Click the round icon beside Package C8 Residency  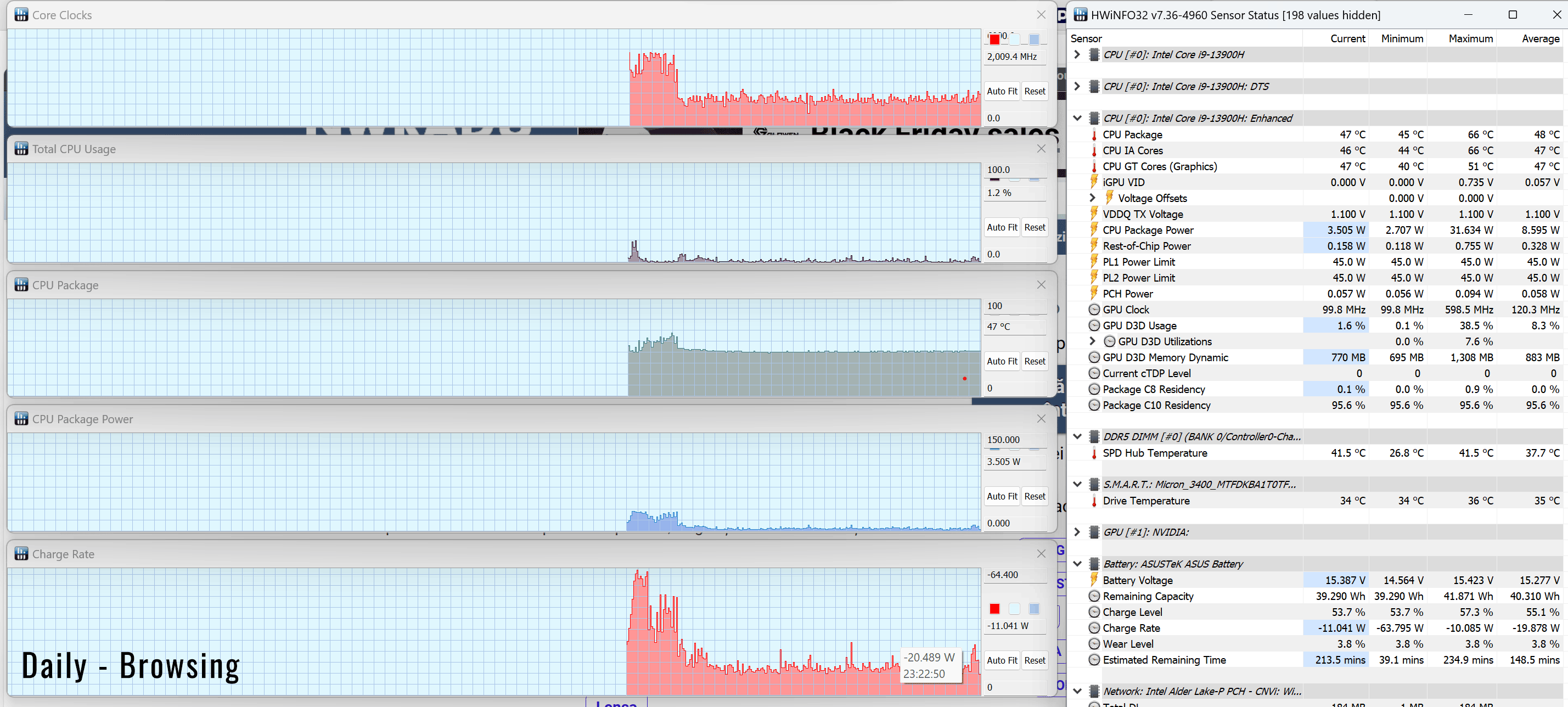coord(1094,389)
